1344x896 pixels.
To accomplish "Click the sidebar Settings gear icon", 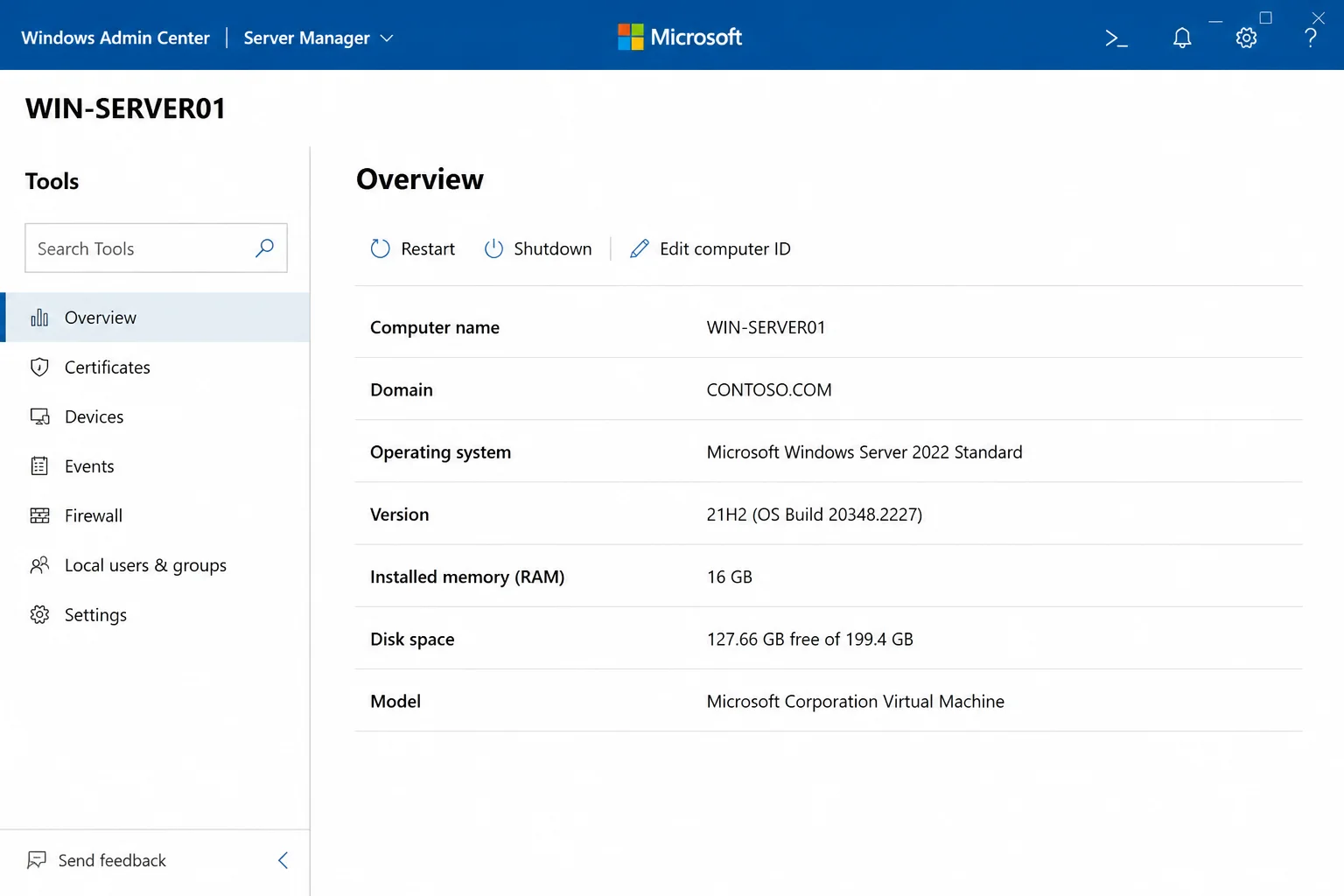I will coord(39,615).
